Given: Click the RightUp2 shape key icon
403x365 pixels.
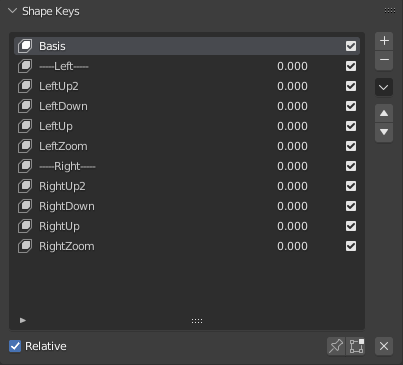Looking at the screenshot, I should 25,186.
